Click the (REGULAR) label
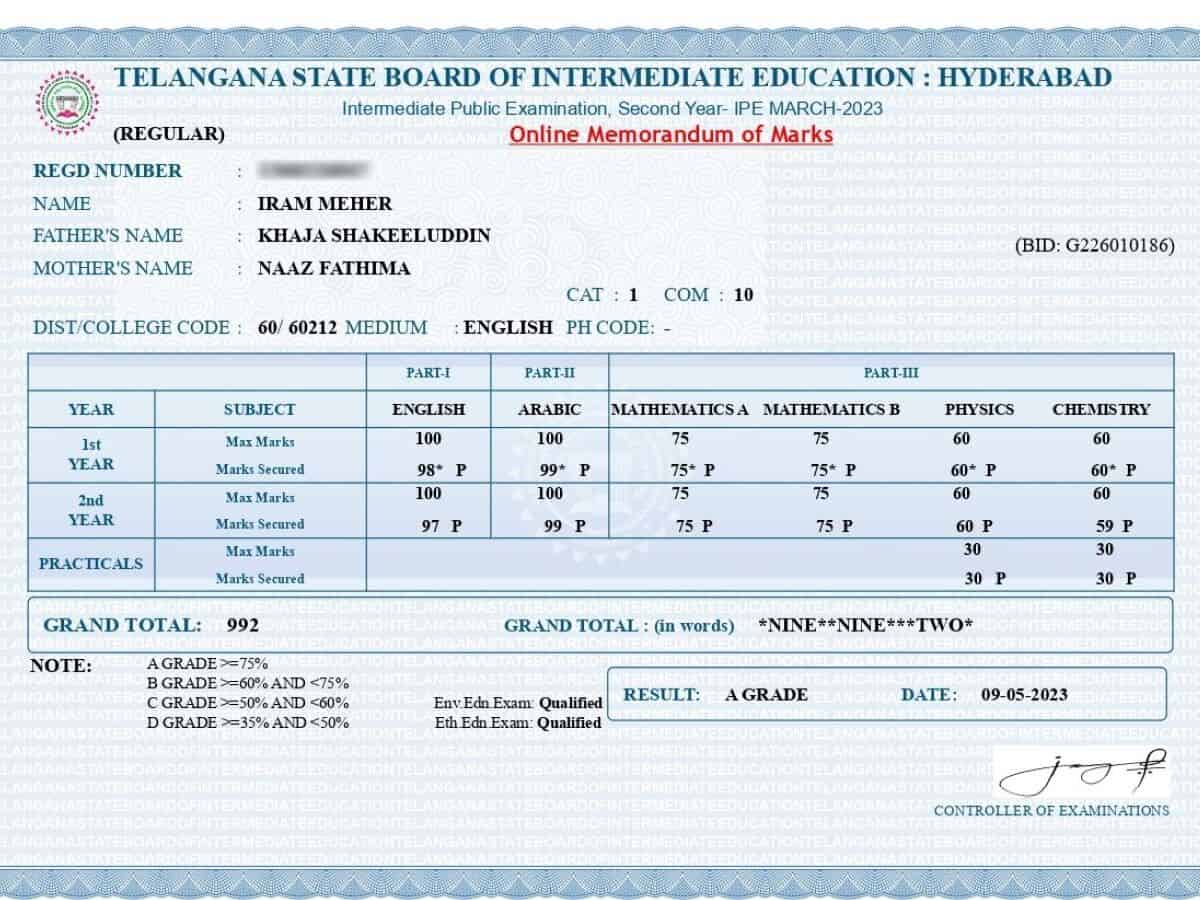Screen dimensions: 1200x900 point(169,133)
